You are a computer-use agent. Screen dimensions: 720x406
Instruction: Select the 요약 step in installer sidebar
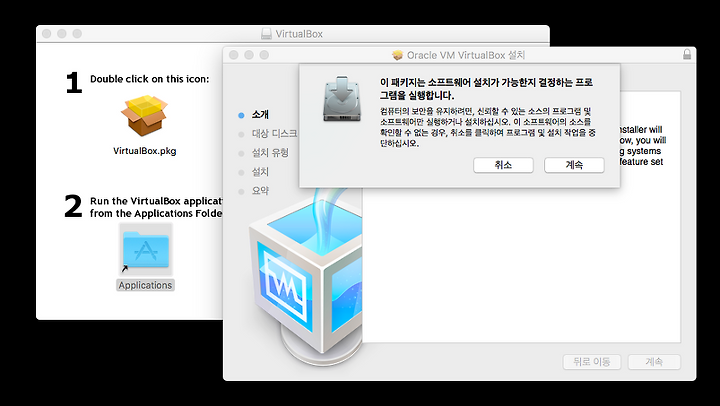pos(260,191)
